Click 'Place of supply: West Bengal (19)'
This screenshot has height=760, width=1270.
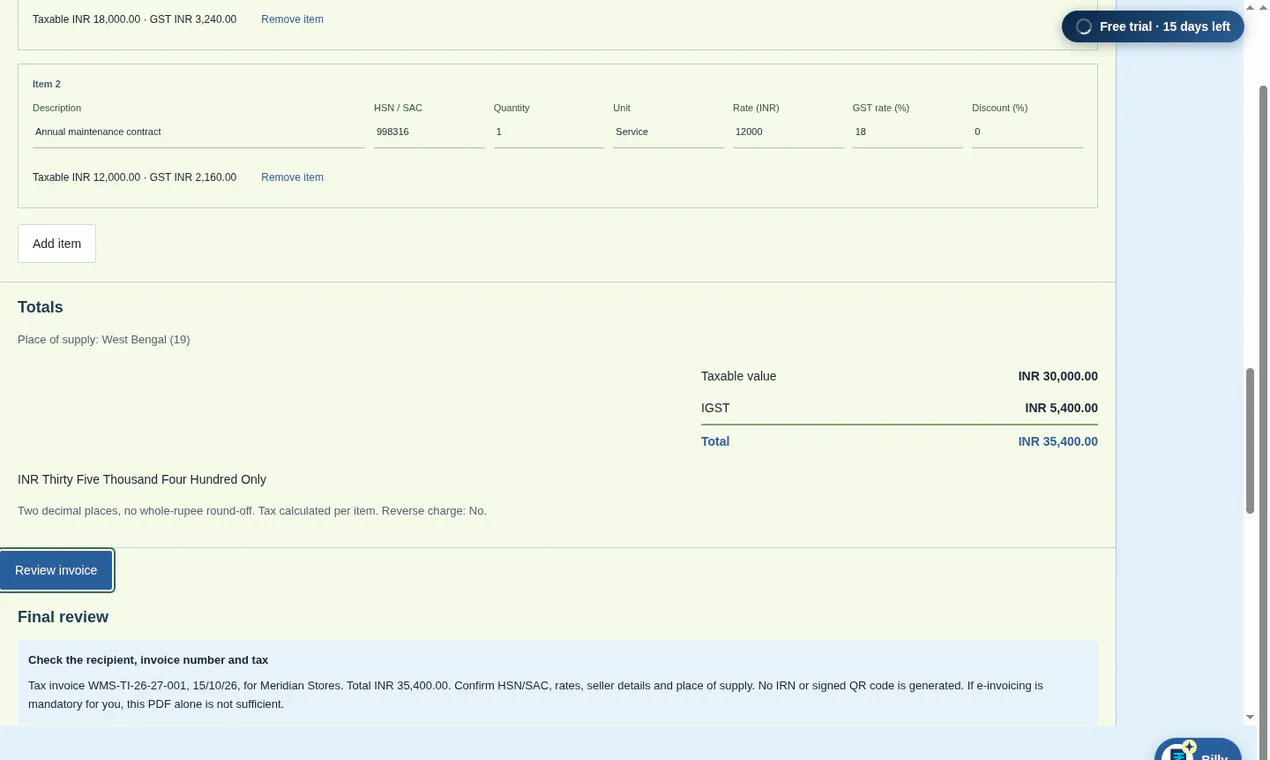coord(104,340)
